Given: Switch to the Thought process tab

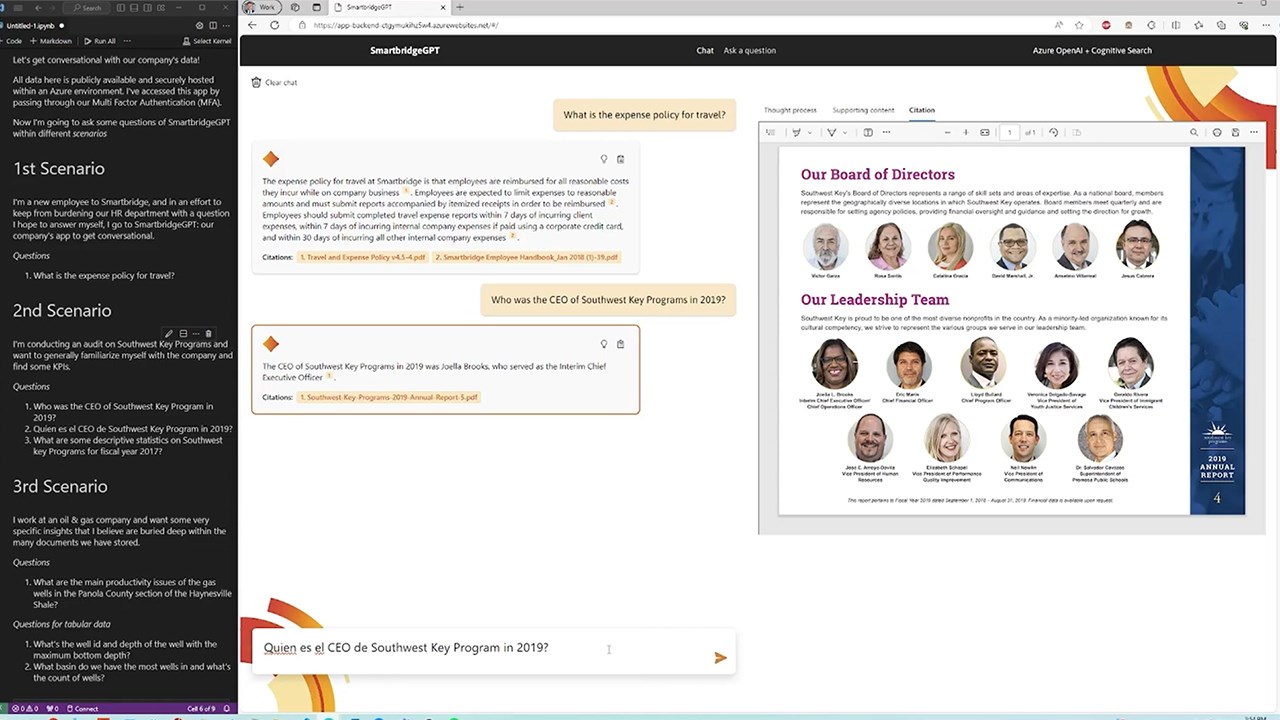Looking at the screenshot, I should tap(790, 110).
